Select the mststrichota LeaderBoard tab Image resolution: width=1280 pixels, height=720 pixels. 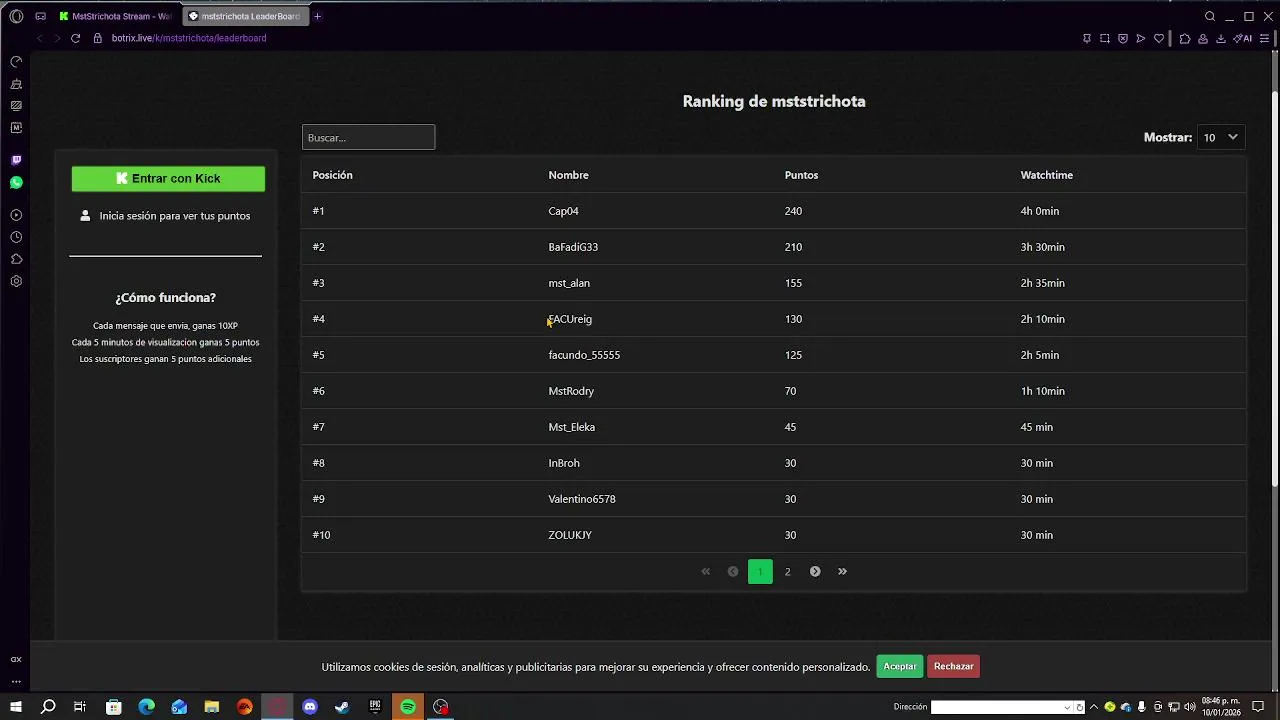click(x=245, y=16)
